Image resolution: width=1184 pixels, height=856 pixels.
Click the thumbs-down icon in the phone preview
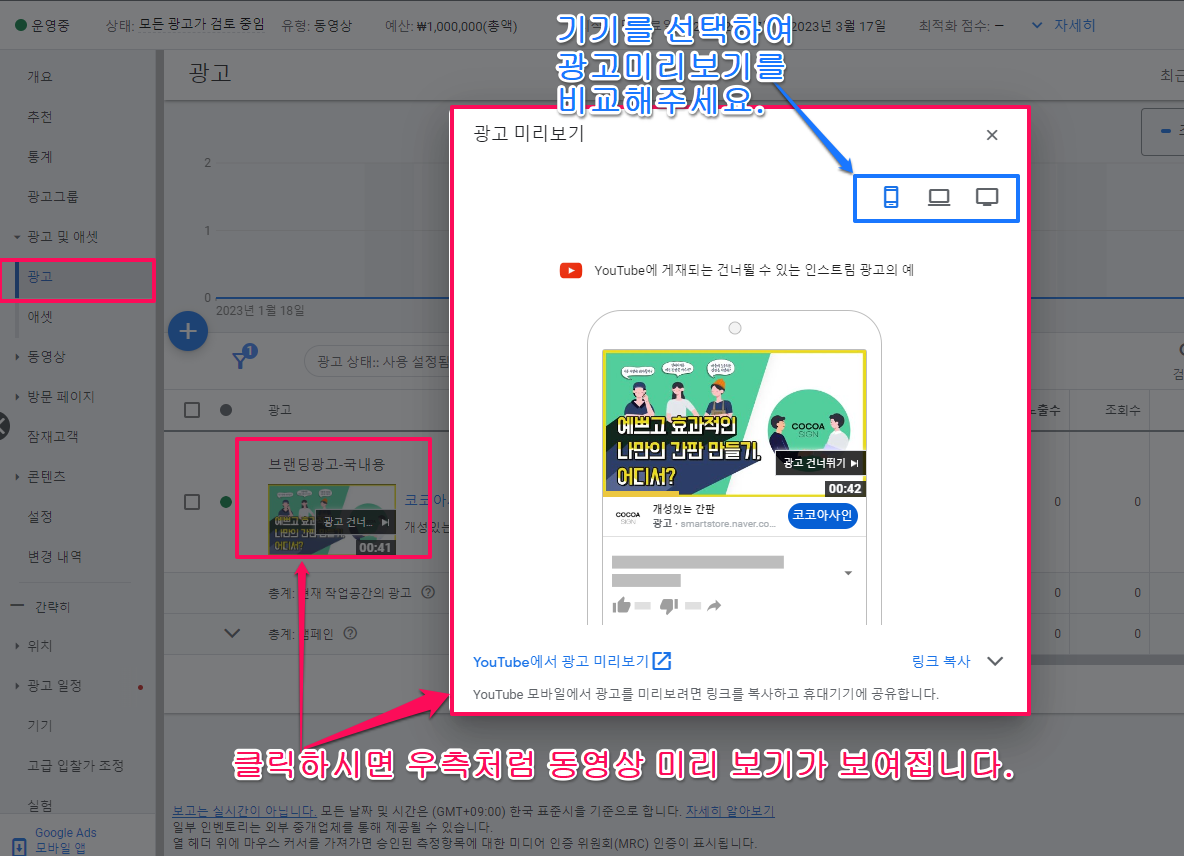pyautogui.click(x=668, y=605)
